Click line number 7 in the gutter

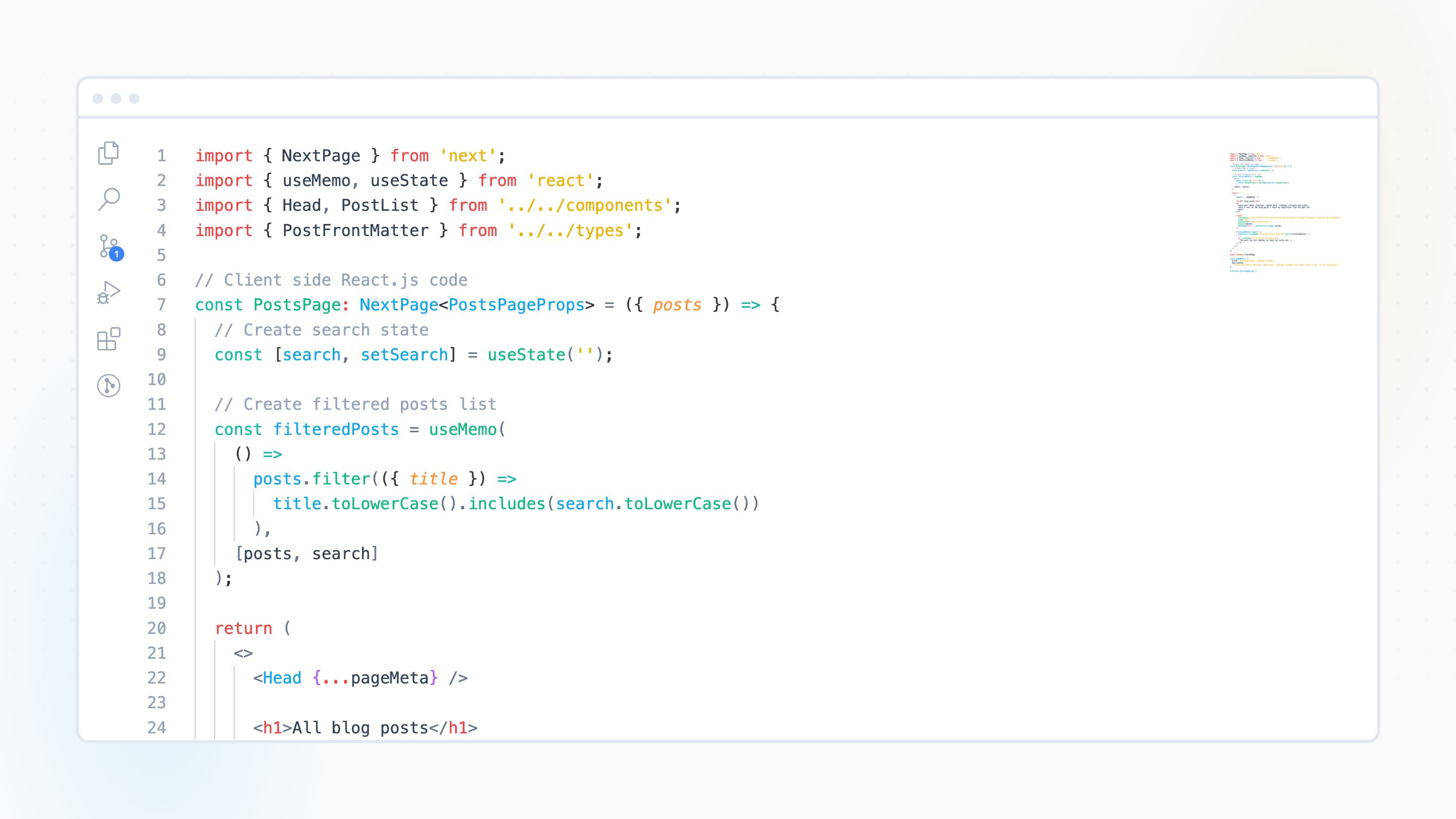pos(162,305)
